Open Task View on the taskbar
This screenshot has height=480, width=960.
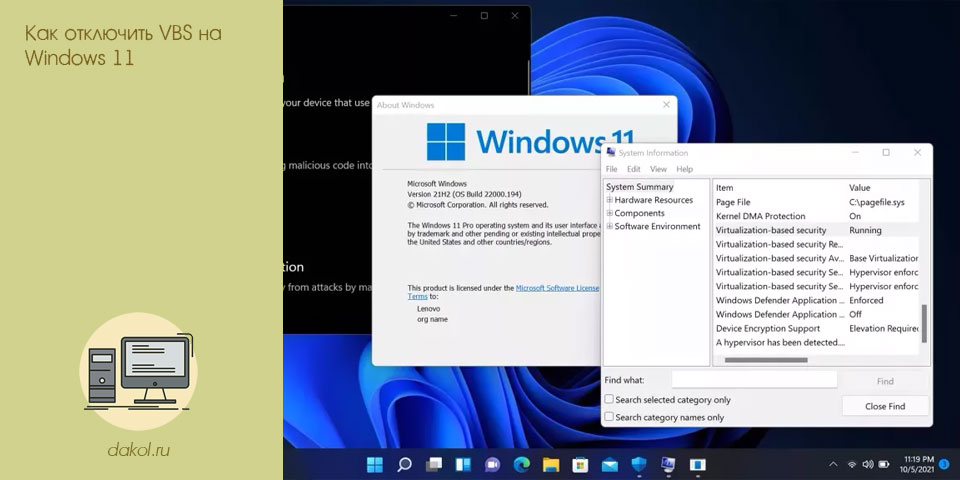point(433,465)
